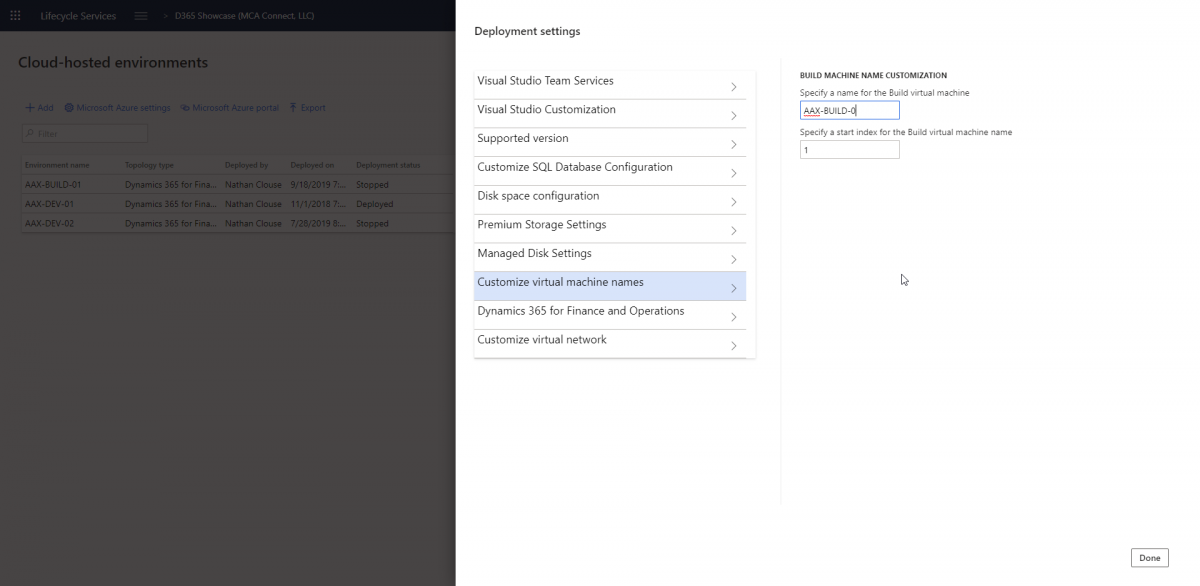
Task: Select Managed Disk Settings item
Action: coord(610,258)
